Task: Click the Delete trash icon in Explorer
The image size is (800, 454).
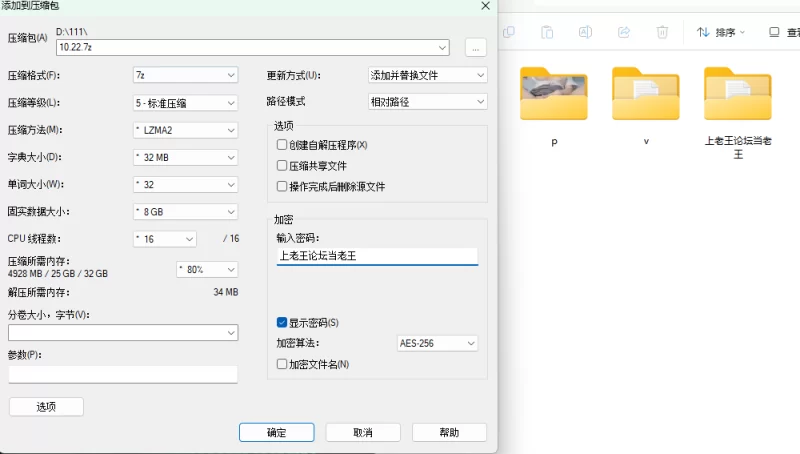Action: tap(662, 32)
